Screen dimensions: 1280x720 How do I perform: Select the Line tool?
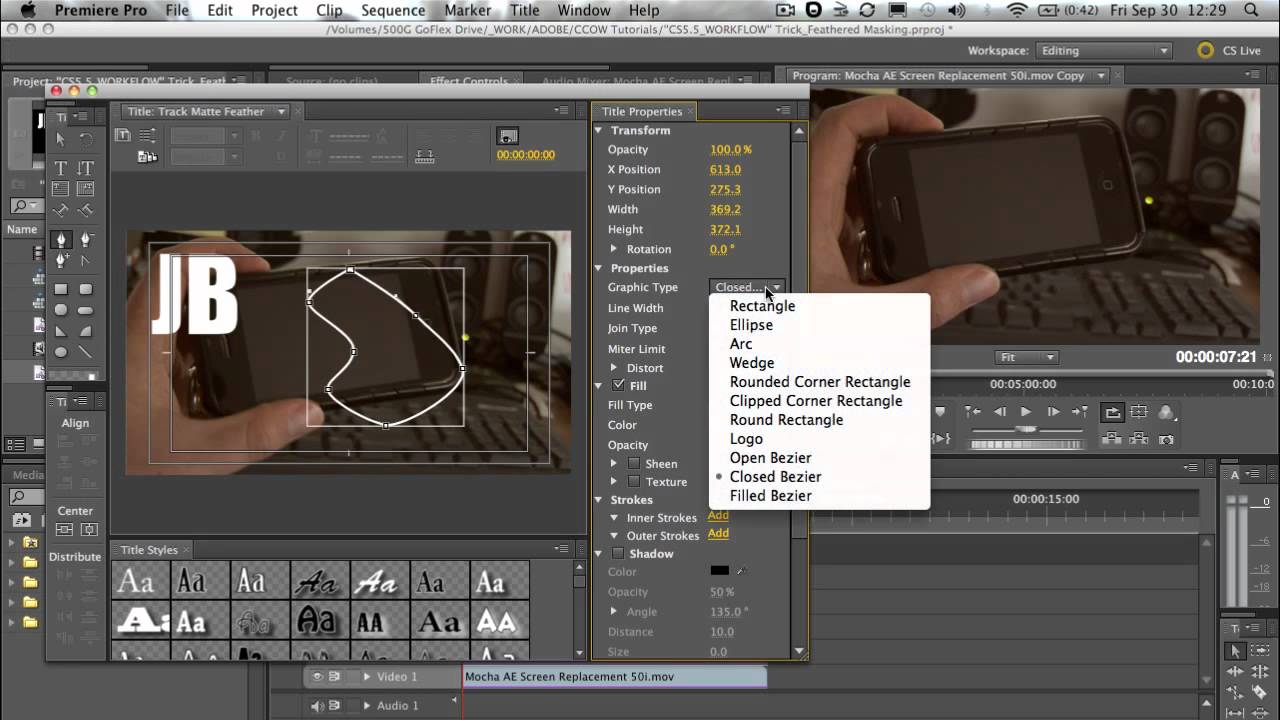pos(86,352)
